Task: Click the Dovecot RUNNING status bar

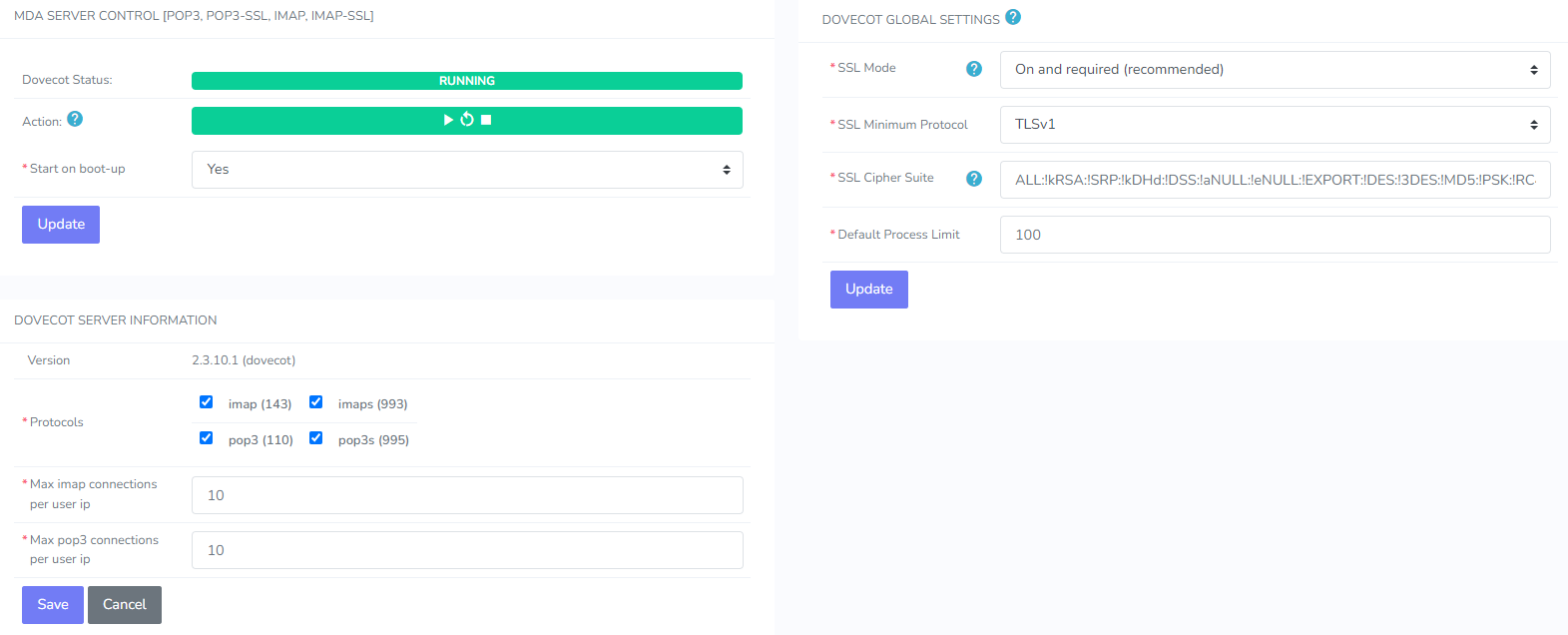Action: pyautogui.click(x=467, y=81)
